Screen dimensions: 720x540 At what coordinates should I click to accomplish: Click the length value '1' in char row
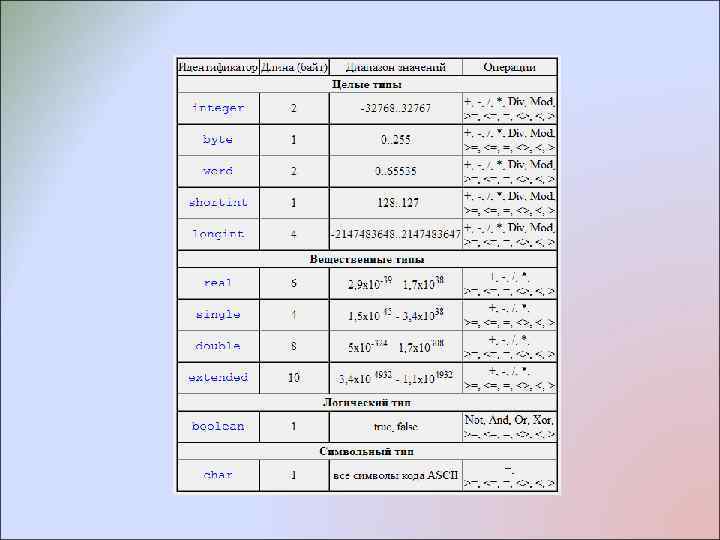(x=294, y=475)
